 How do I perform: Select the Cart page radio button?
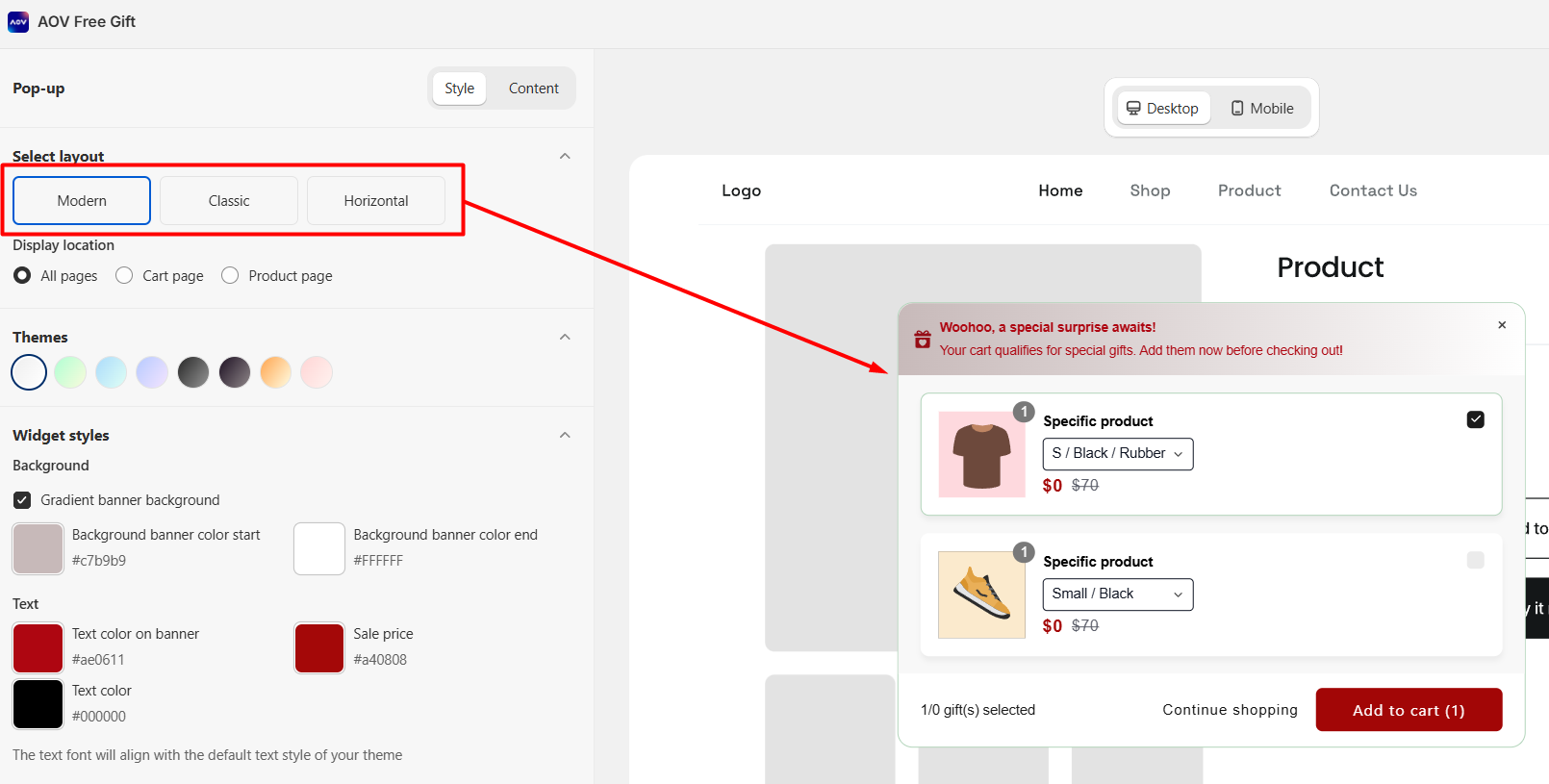[x=124, y=276]
